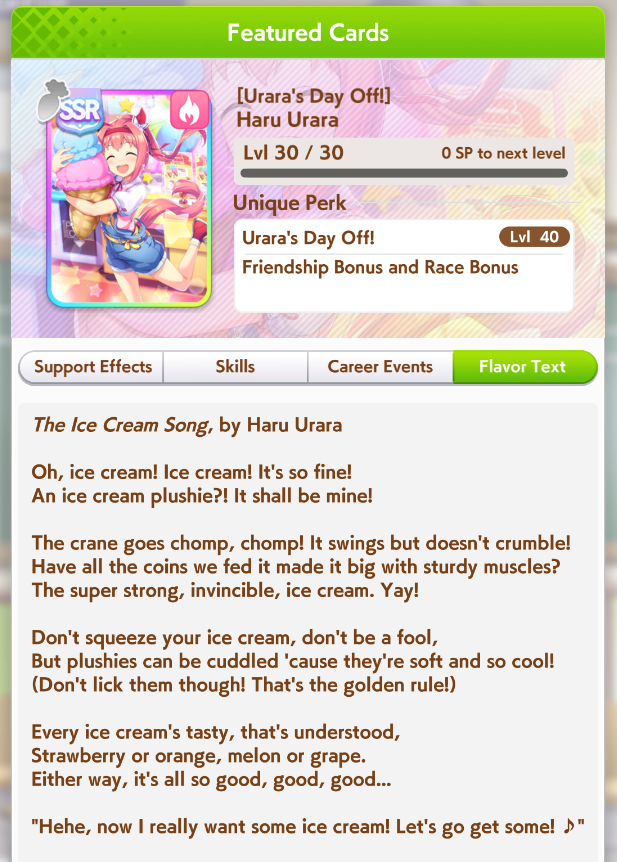Click the carrot icon behind the SSR badge

52,99
